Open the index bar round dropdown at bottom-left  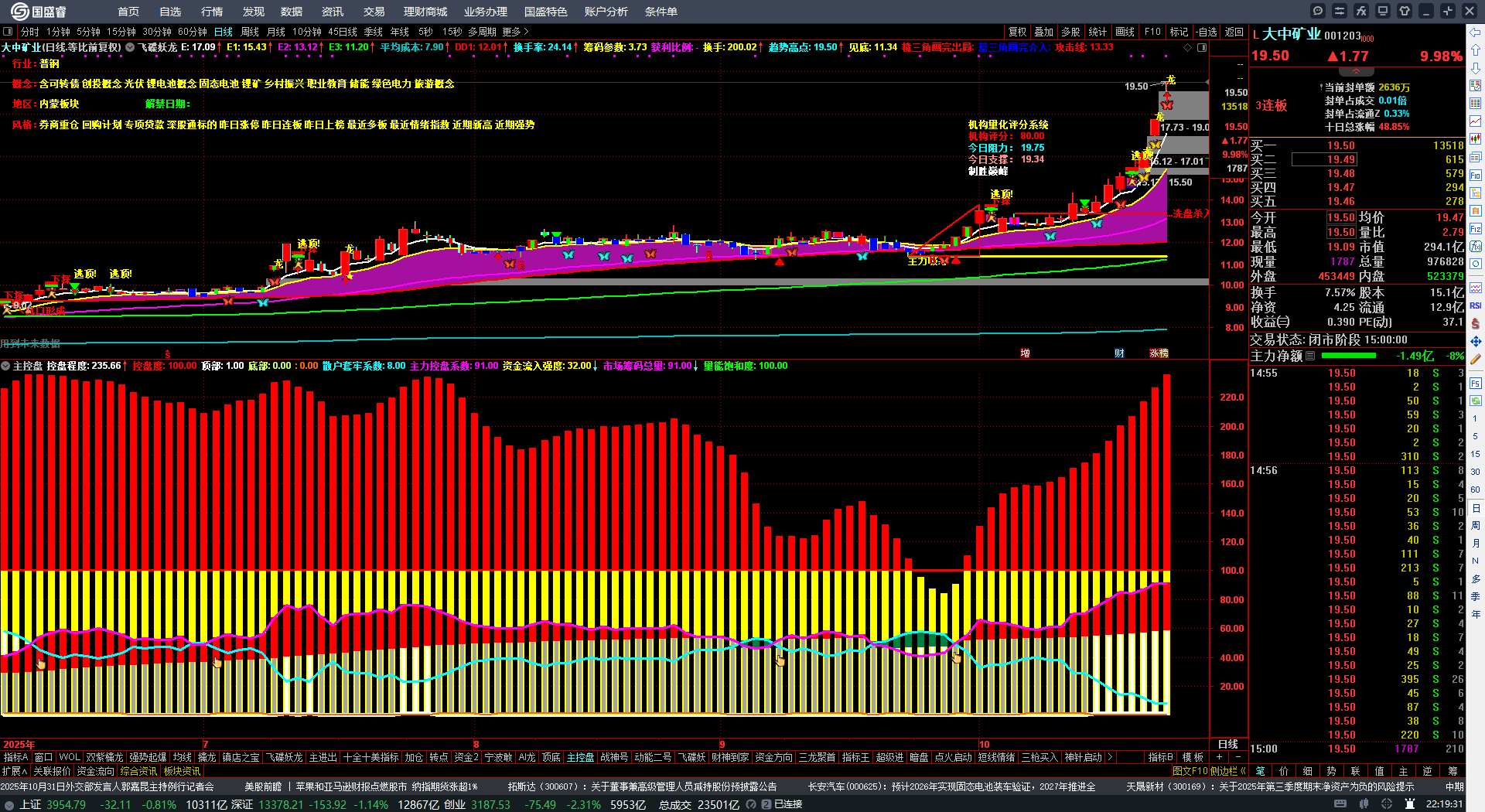point(9,804)
